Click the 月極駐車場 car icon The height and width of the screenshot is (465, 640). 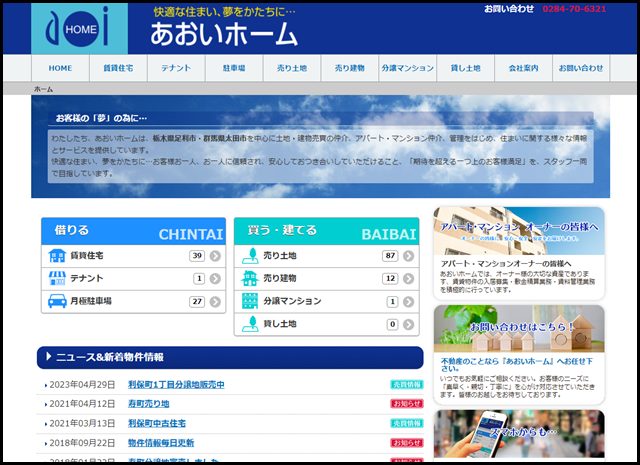pyautogui.click(x=57, y=301)
